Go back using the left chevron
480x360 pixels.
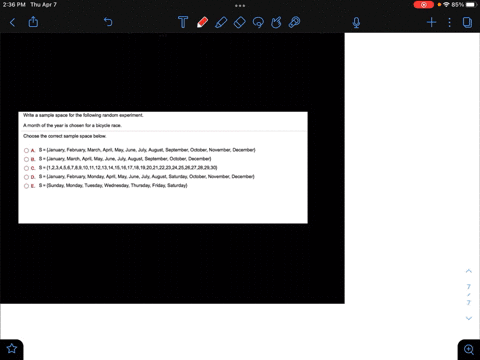click(x=12, y=22)
